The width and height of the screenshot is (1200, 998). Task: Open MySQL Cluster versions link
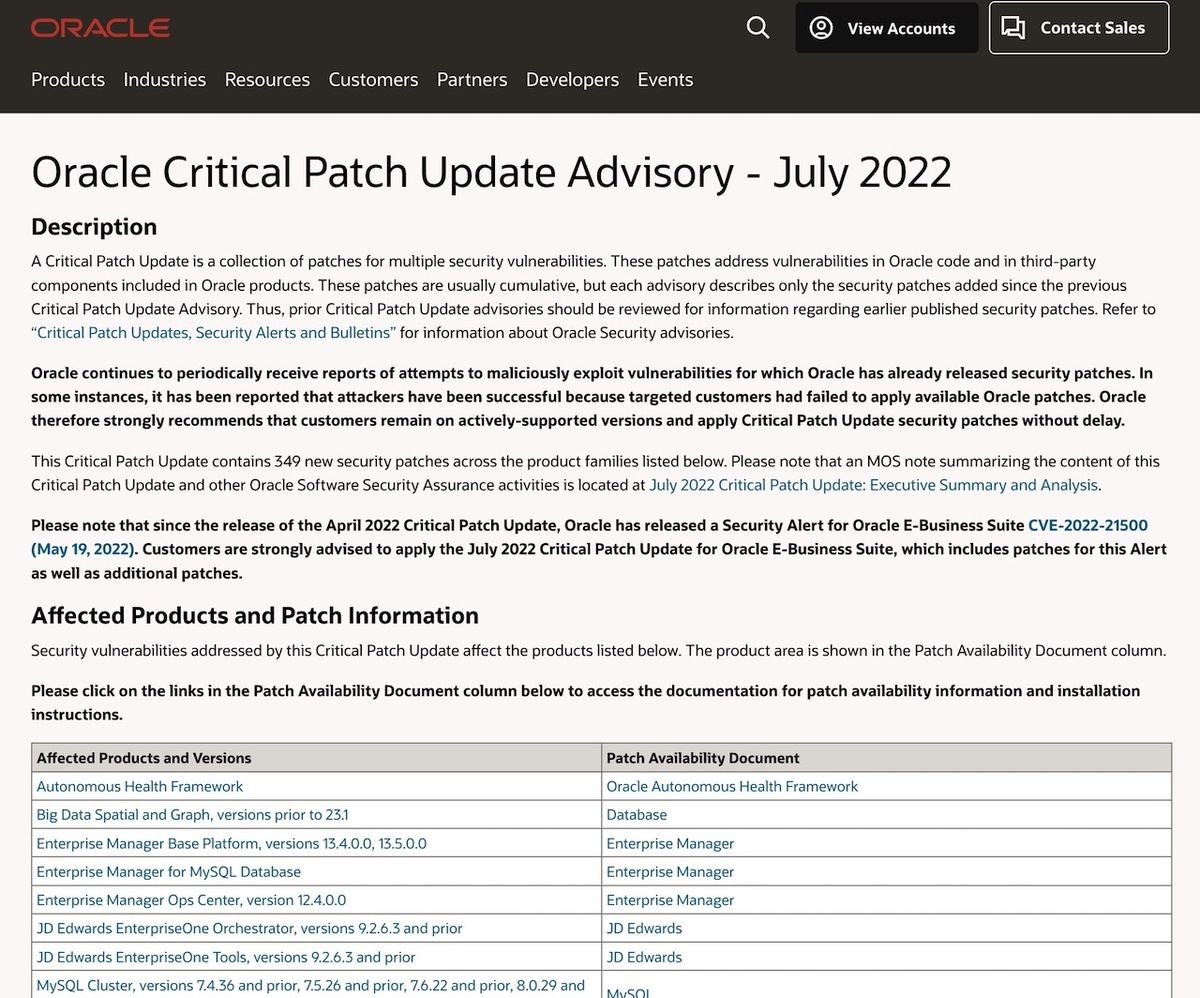(x=310, y=986)
